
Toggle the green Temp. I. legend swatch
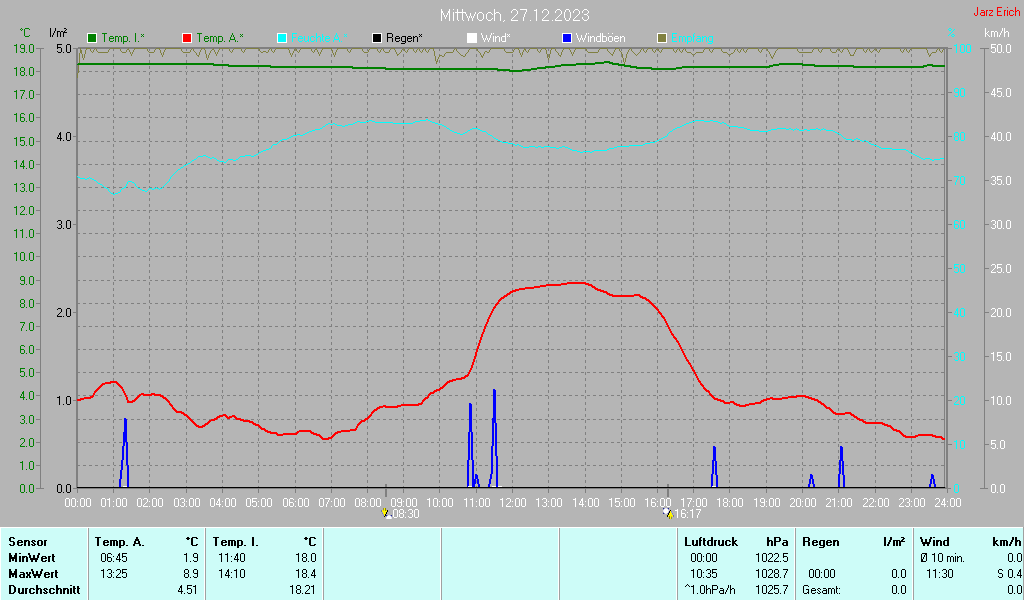93,38
